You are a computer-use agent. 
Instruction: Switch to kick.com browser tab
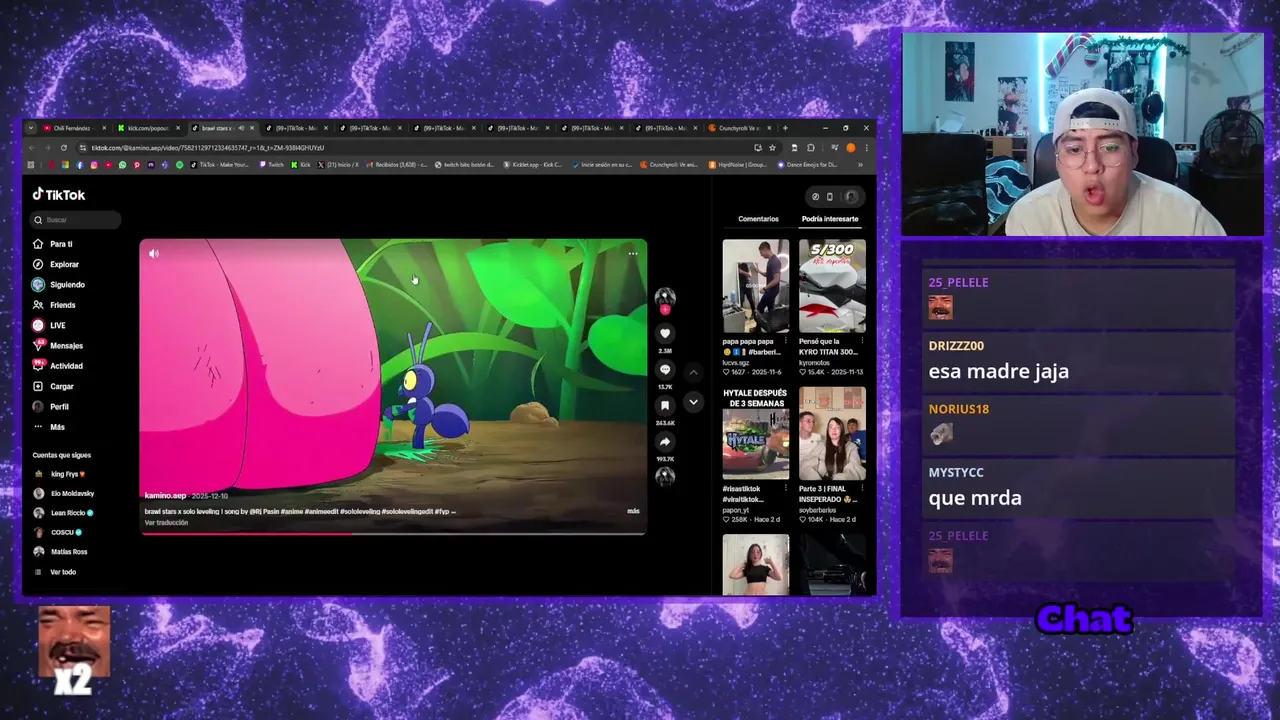pos(148,128)
